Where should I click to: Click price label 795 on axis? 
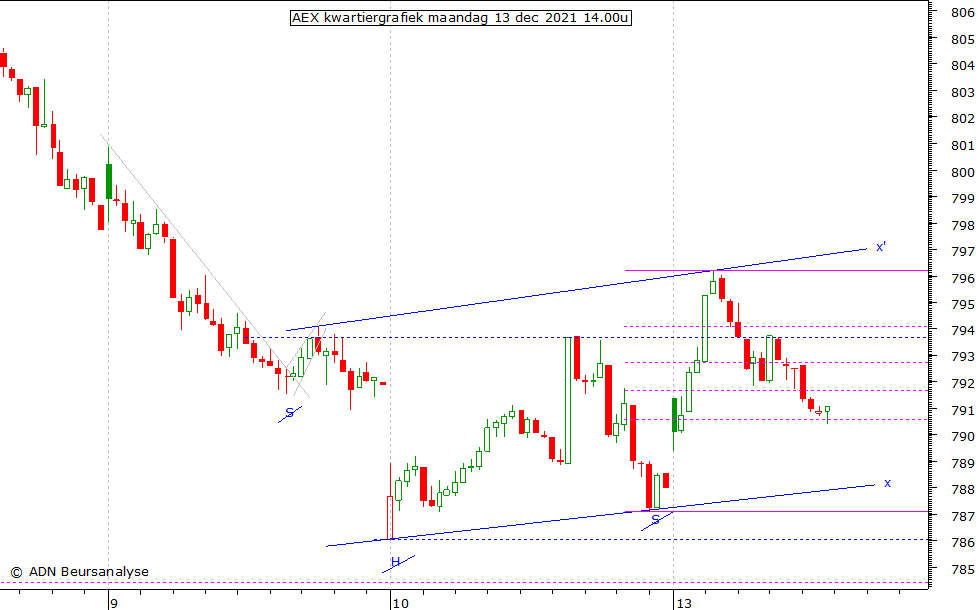[962, 305]
